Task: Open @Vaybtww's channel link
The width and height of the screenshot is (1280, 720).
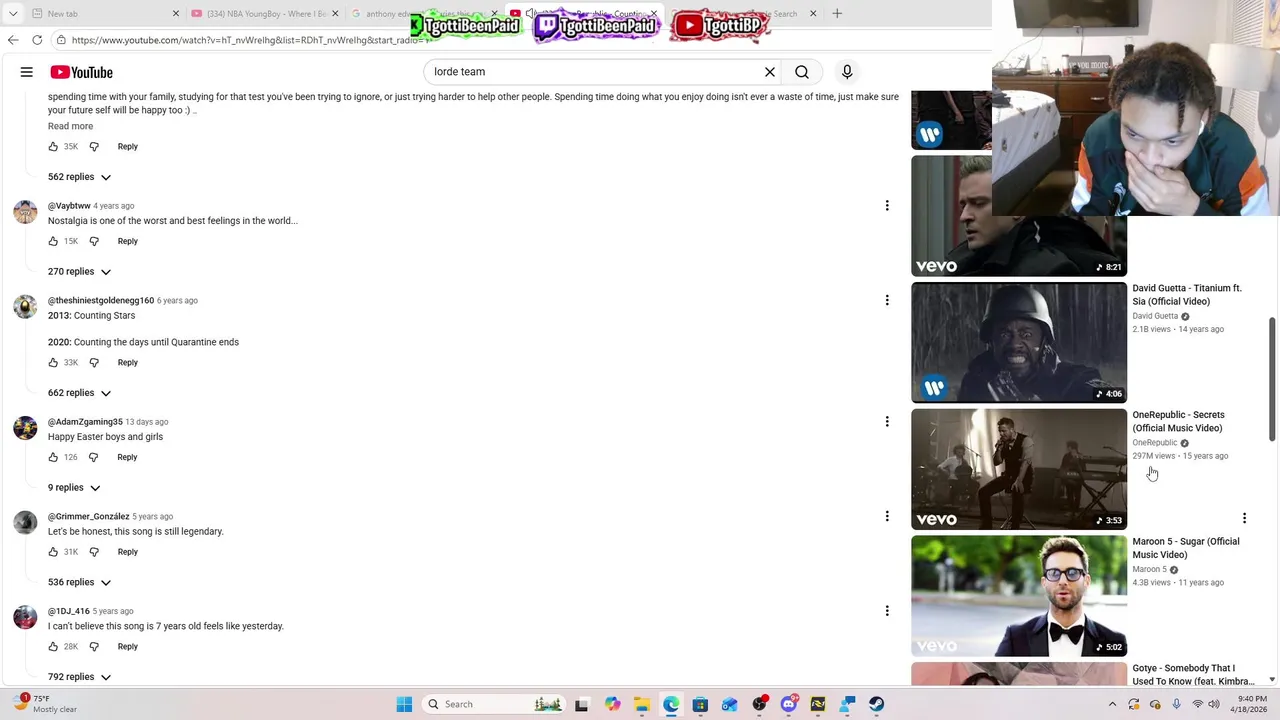Action: pos(69,206)
